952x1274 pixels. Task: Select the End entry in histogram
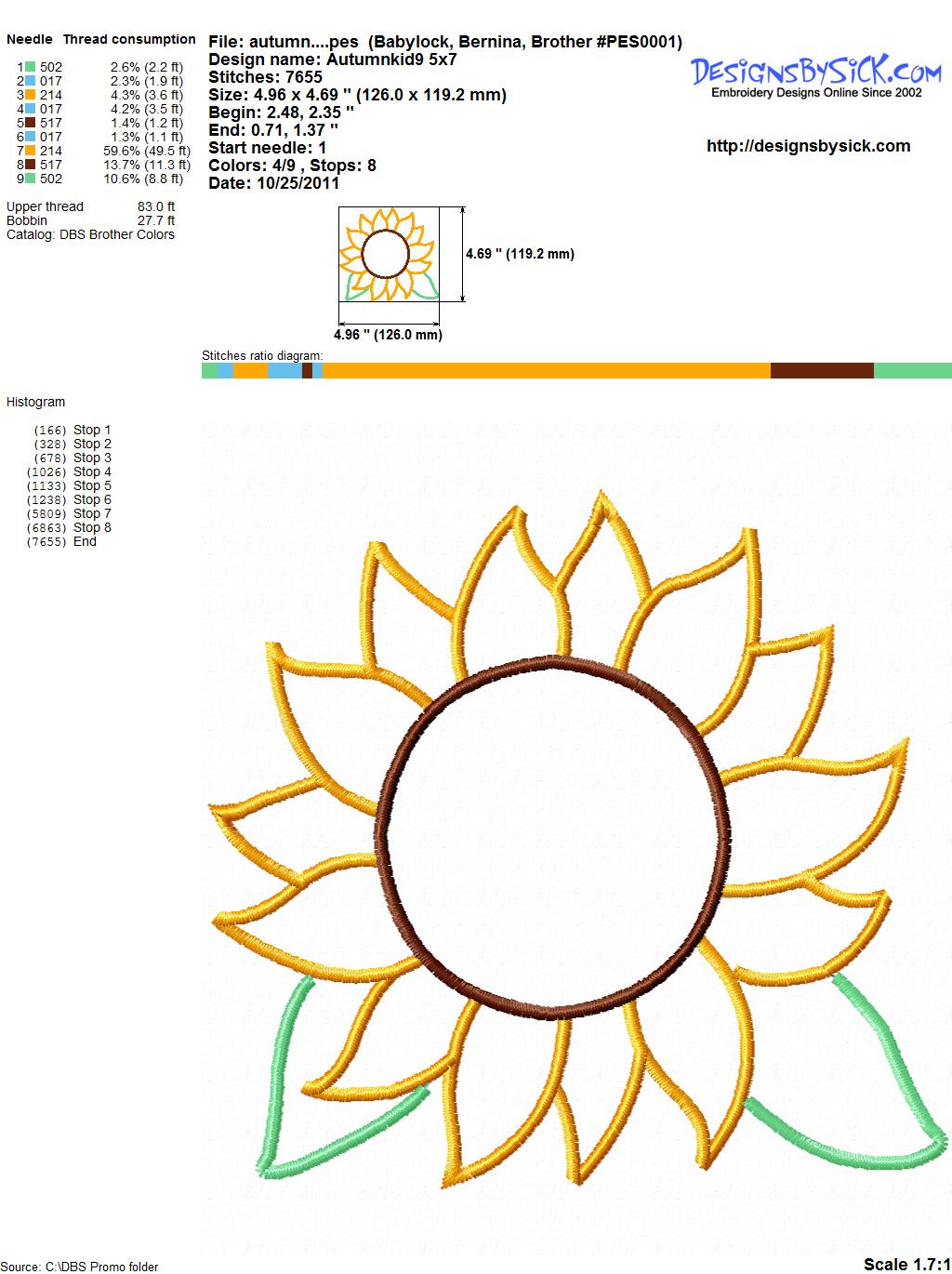85,541
